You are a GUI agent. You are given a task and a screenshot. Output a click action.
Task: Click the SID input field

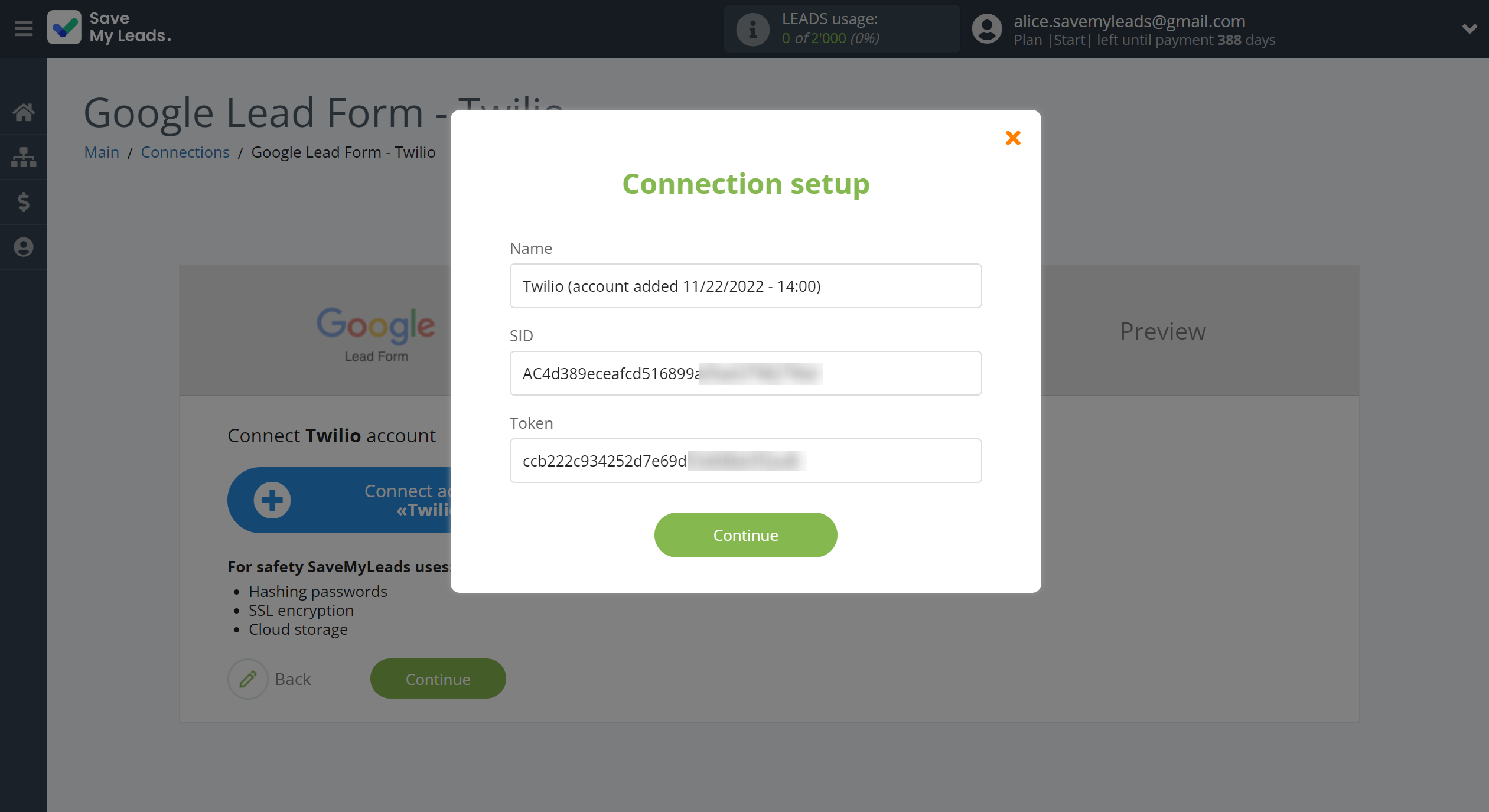pyautogui.click(x=745, y=373)
